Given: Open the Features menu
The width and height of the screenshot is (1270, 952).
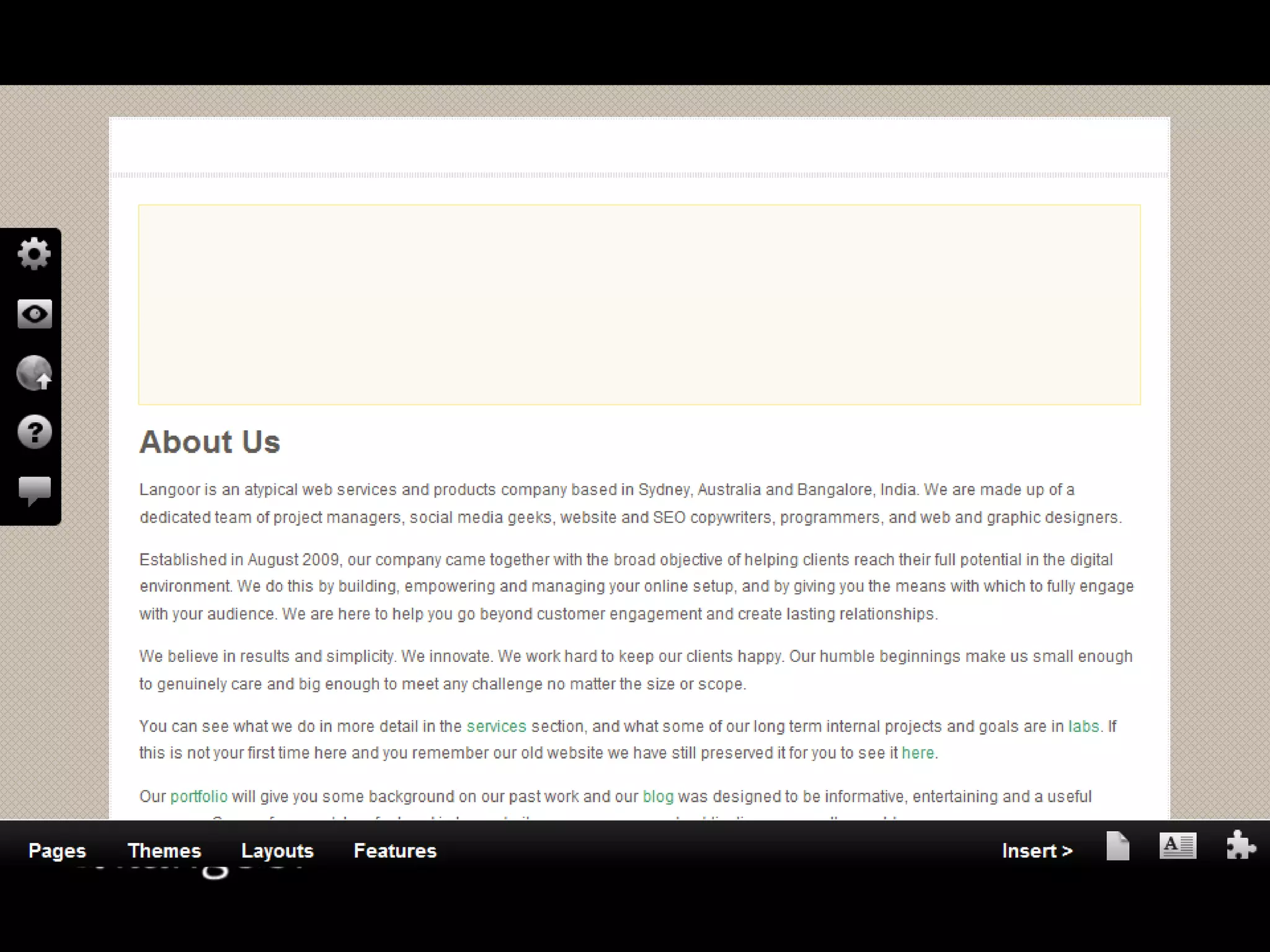Looking at the screenshot, I should [395, 850].
